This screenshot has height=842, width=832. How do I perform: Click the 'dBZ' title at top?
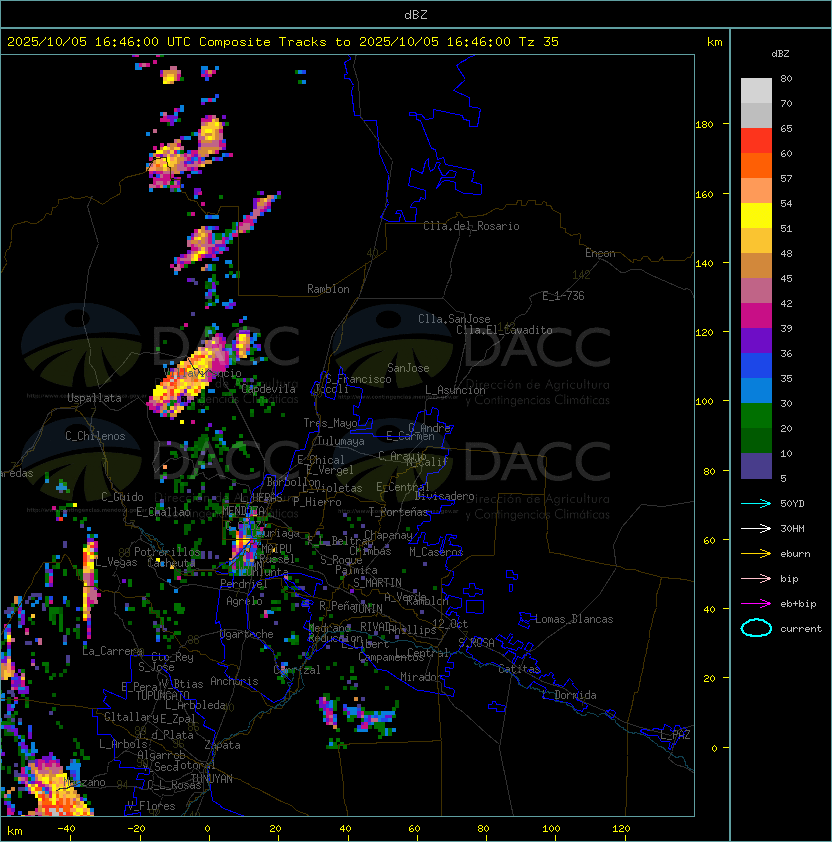tap(416, 14)
